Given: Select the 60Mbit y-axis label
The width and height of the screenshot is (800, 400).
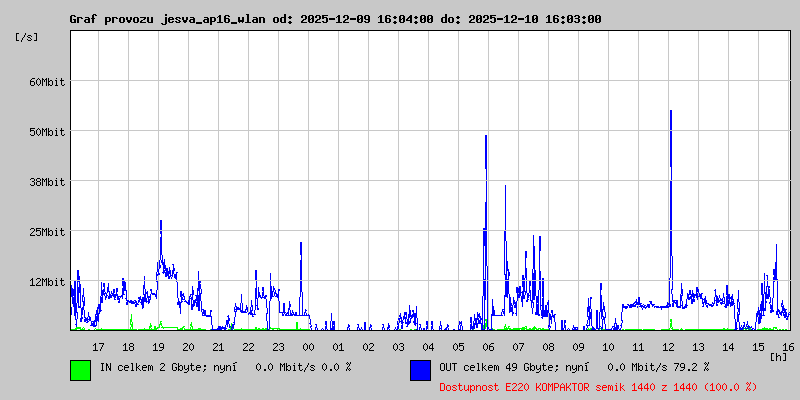Looking at the screenshot, I should [x=47, y=82].
